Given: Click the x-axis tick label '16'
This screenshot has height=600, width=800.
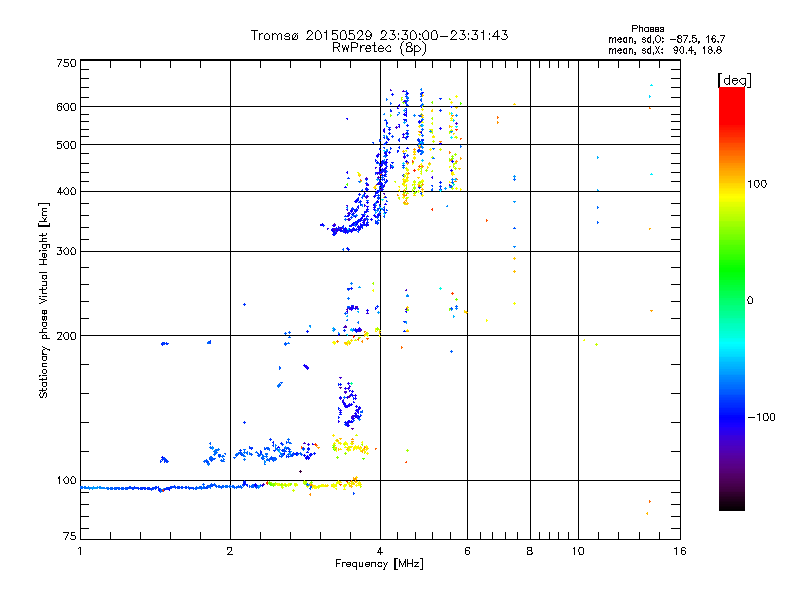Looking at the screenshot, I should 680,551.
